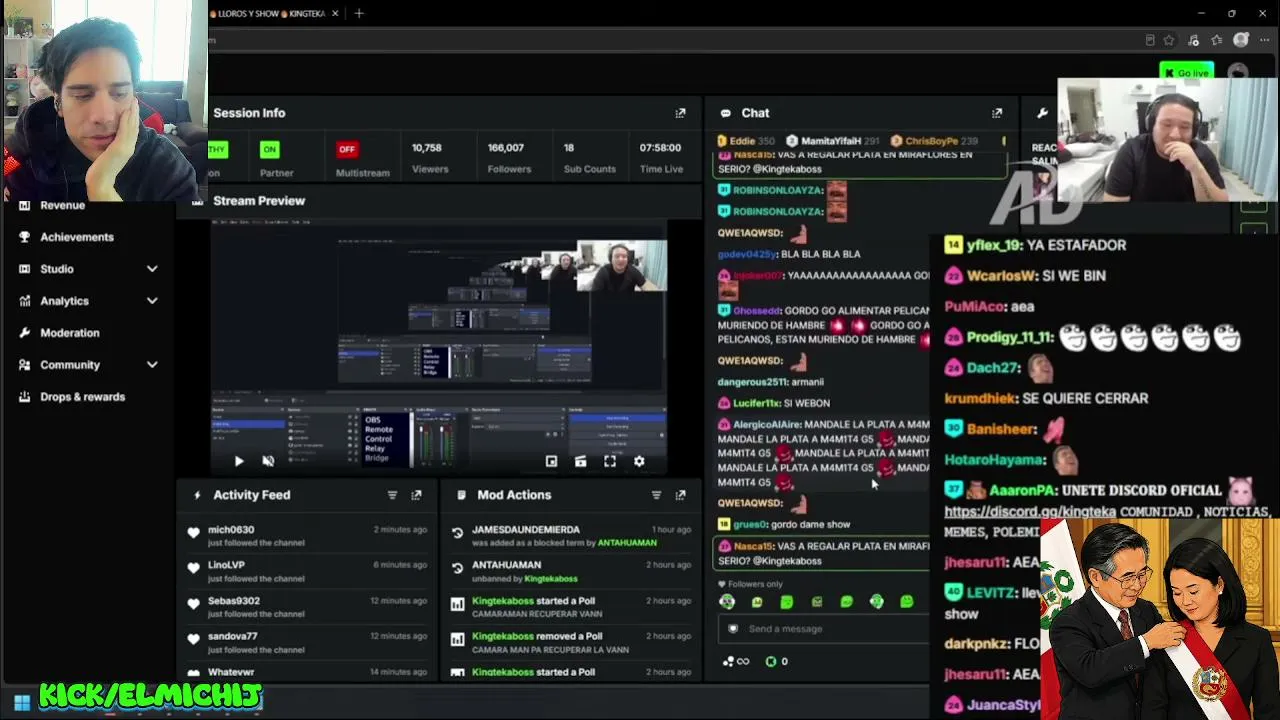Enter fullscreen on the stream preview
The image size is (1280, 720).
tap(610, 461)
